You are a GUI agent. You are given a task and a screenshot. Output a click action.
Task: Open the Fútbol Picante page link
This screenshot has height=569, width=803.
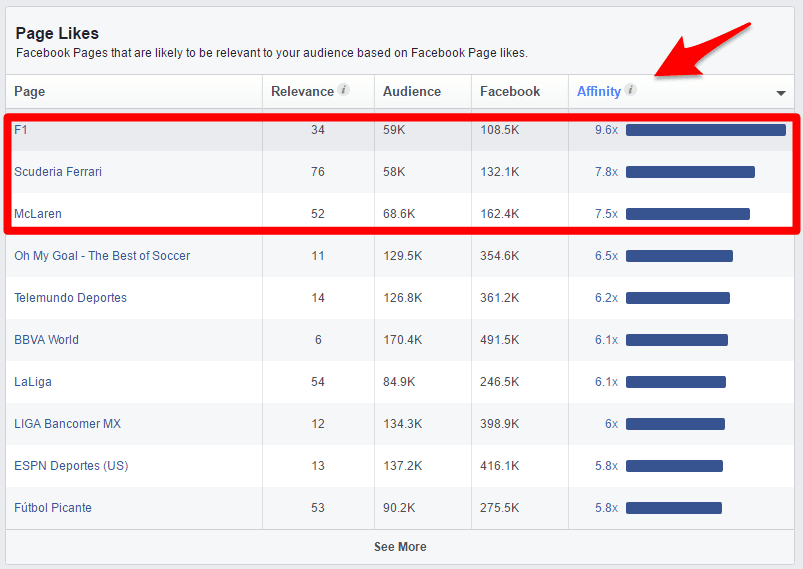tap(53, 508)
